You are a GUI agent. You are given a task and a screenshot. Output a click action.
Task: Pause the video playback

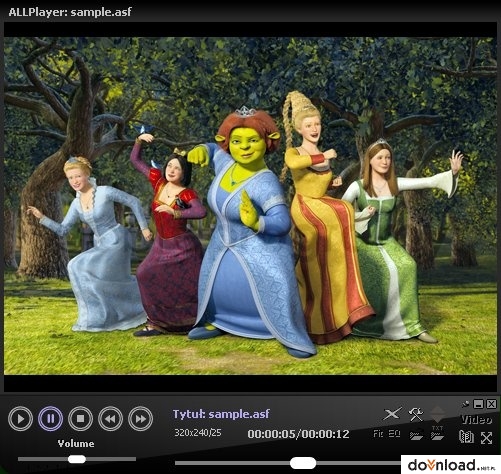point(50,419)
